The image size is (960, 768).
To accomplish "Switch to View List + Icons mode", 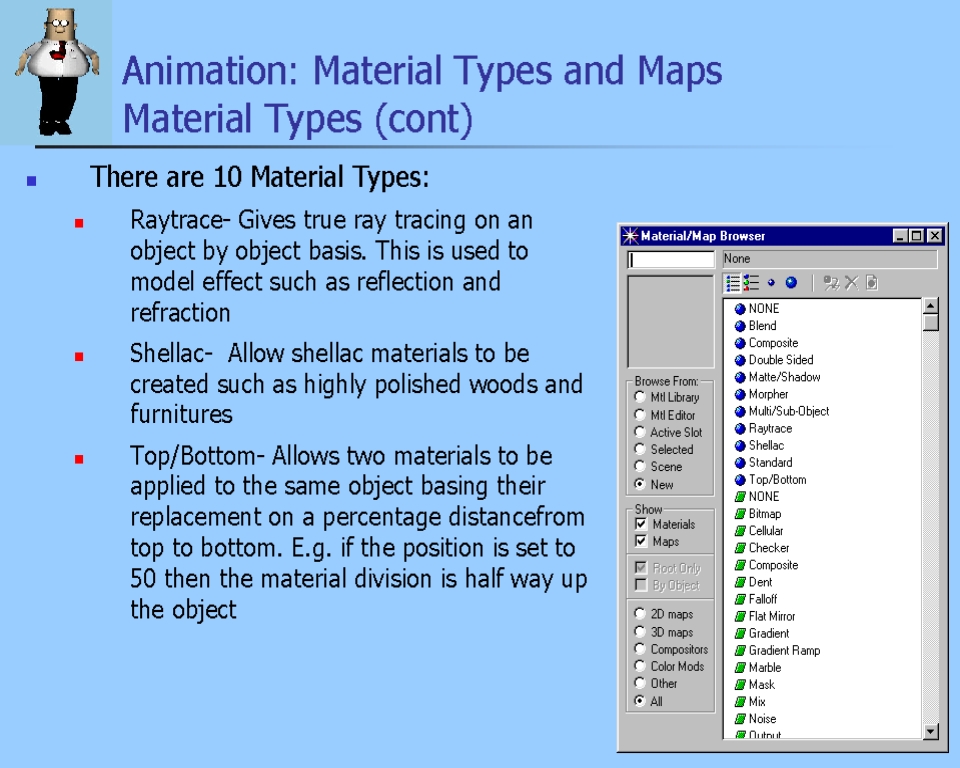I will click(x=752, y=283).
